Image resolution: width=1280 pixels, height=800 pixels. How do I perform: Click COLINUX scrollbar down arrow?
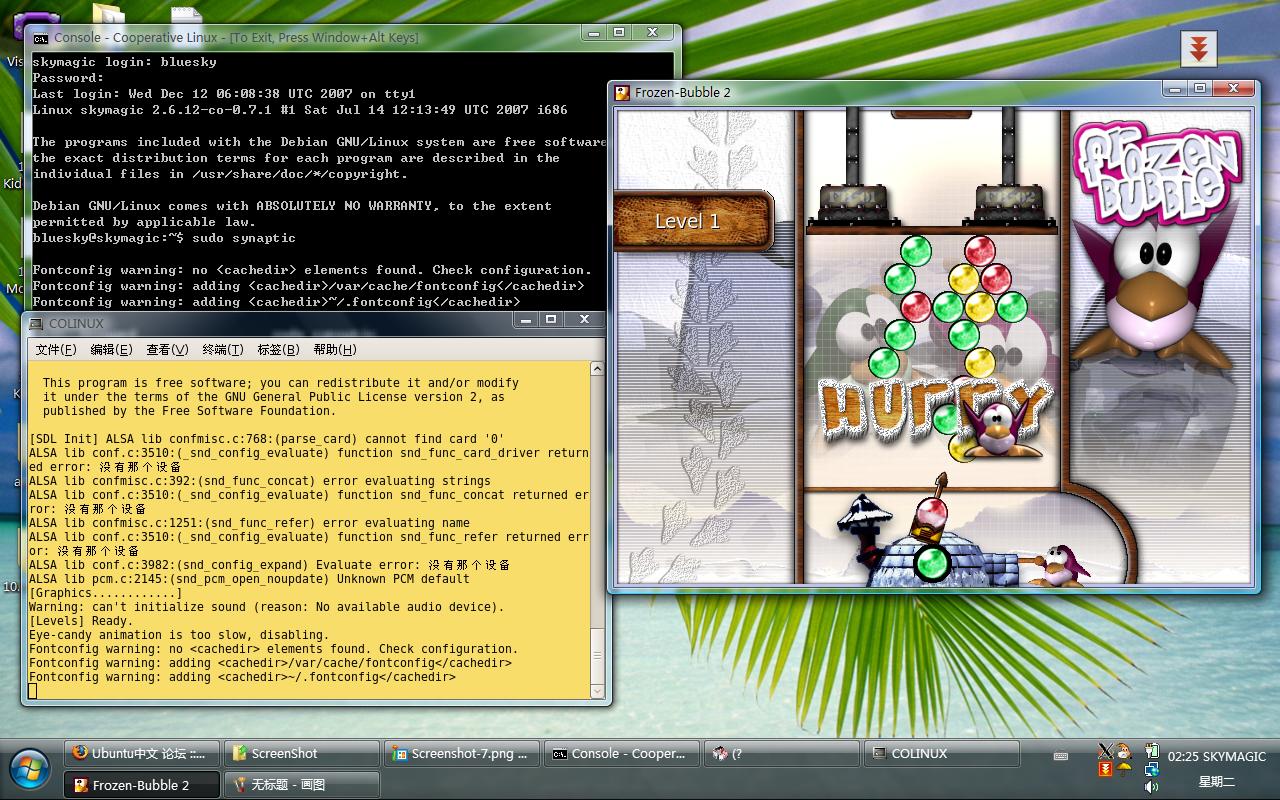pyautogui.click(x=597, y=690)
